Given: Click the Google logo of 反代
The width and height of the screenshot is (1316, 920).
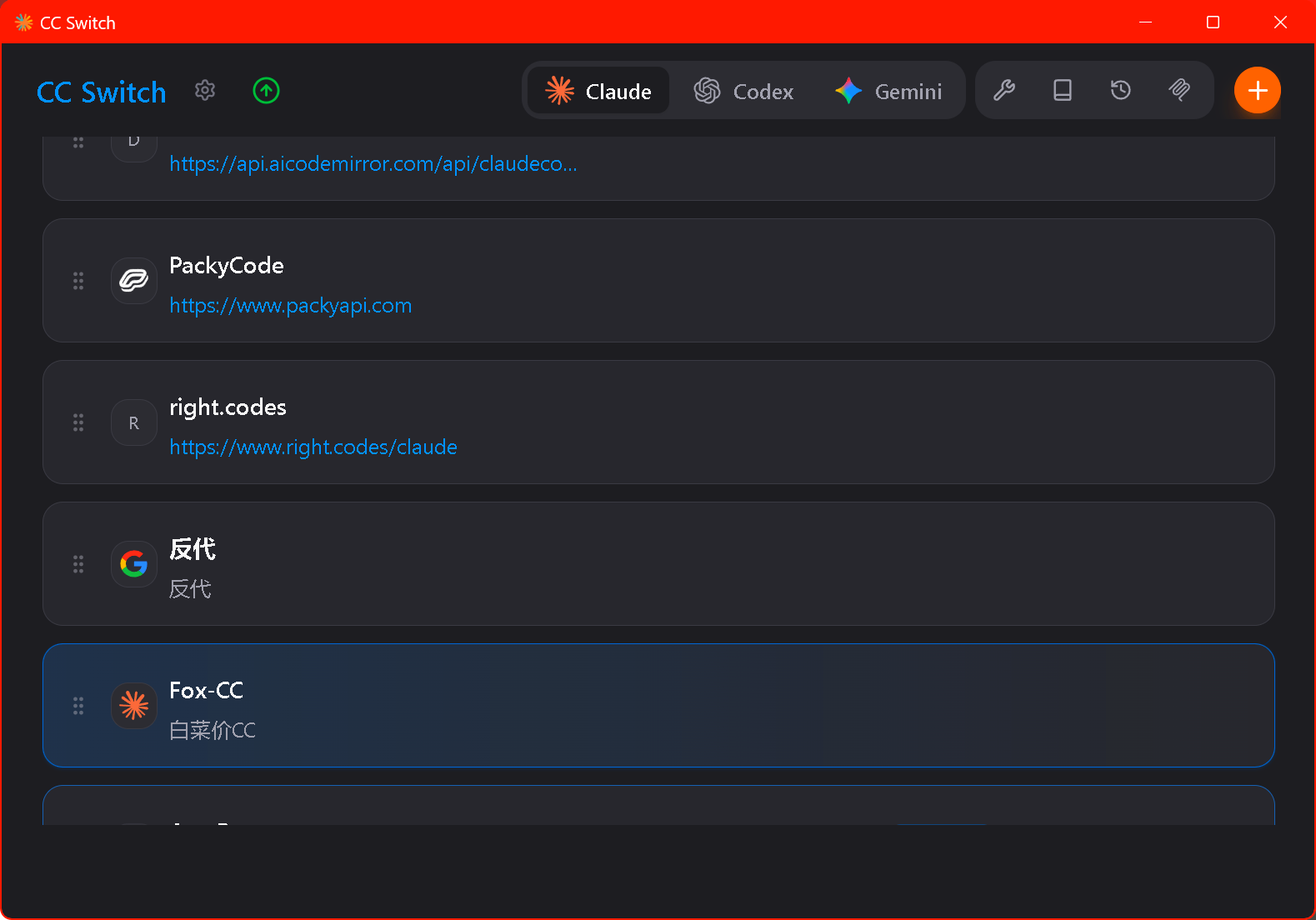Looking at the screenshot, I should 134,564.
